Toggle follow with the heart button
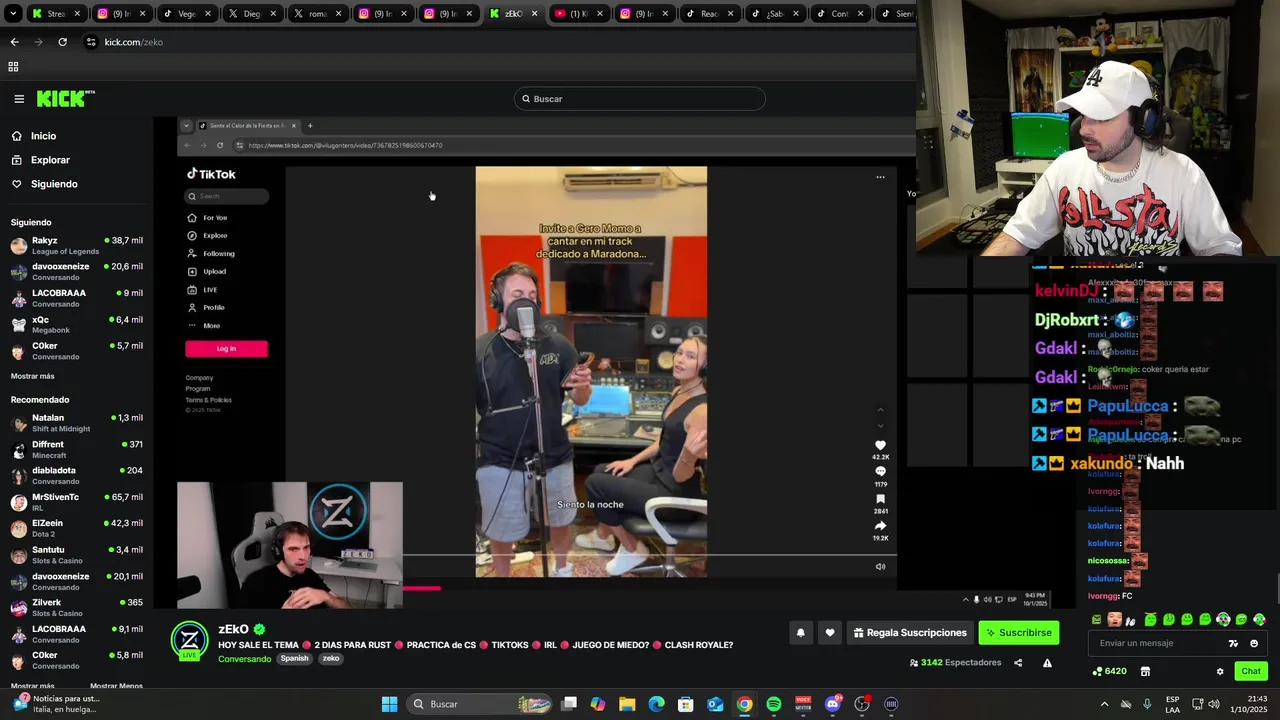The width and height of the screenshot is (1280, 720). tap(829, 633)
